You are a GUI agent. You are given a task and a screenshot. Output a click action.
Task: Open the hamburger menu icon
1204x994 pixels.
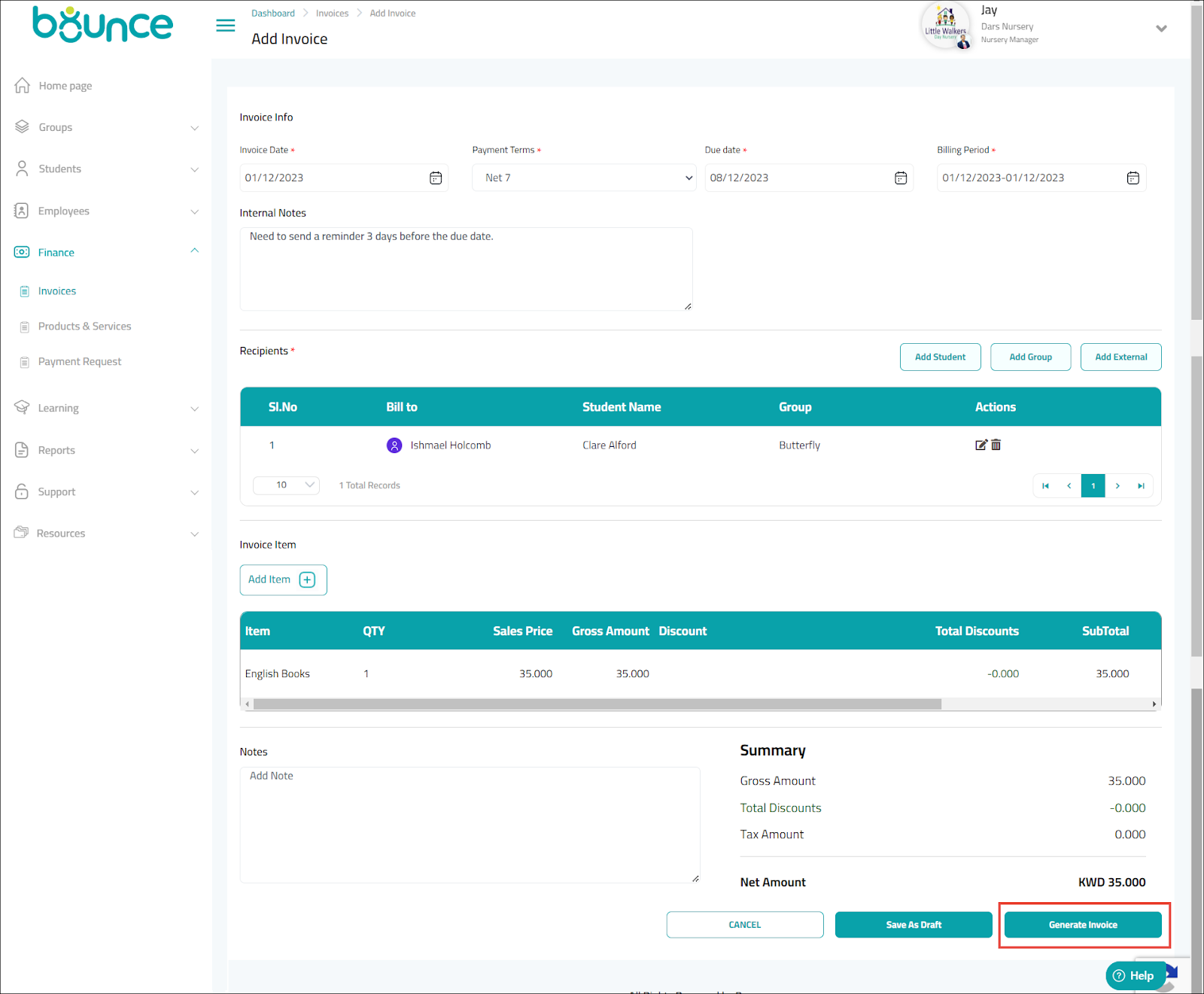pos(225,26)
